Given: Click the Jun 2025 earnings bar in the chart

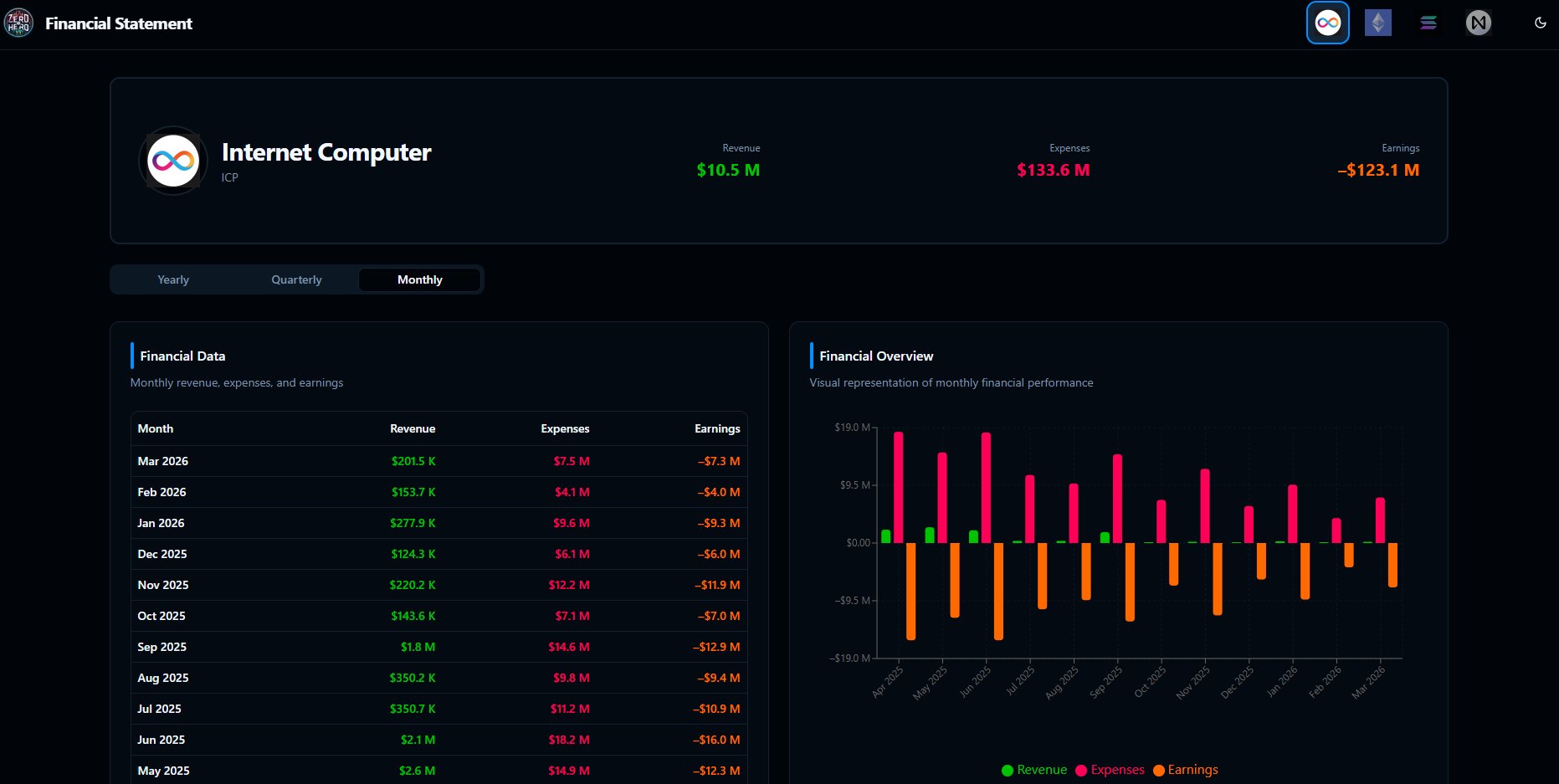Looking at the screenshot, I should click(x=998, y=592).
